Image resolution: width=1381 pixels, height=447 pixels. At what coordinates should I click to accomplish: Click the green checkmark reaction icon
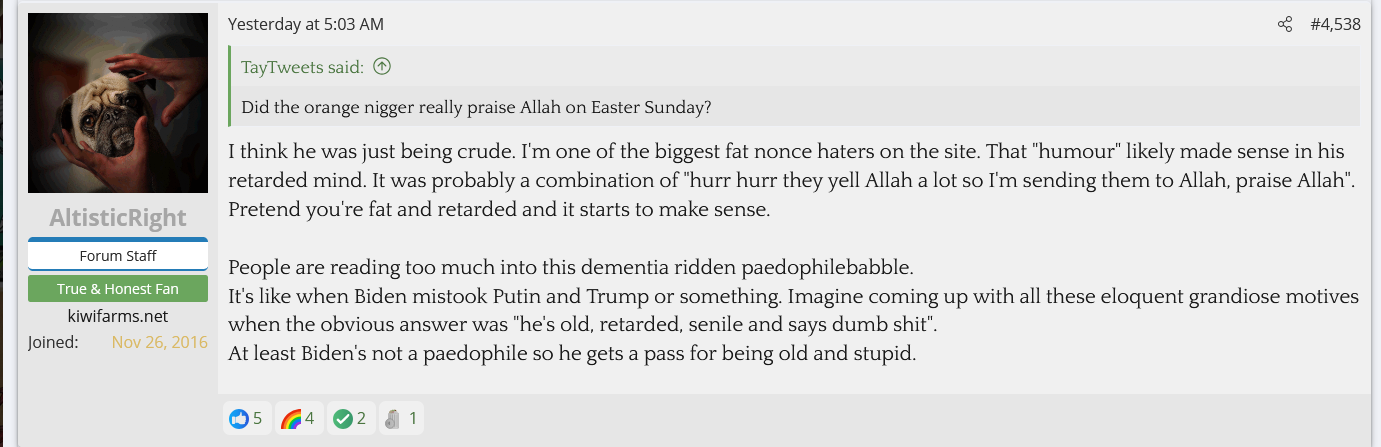point(343,419)
